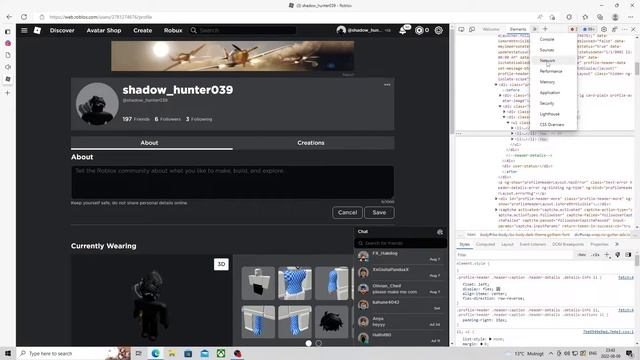Click browser refresh button
640x360 pixels.
pyautogui.click(x=24, y=17)
